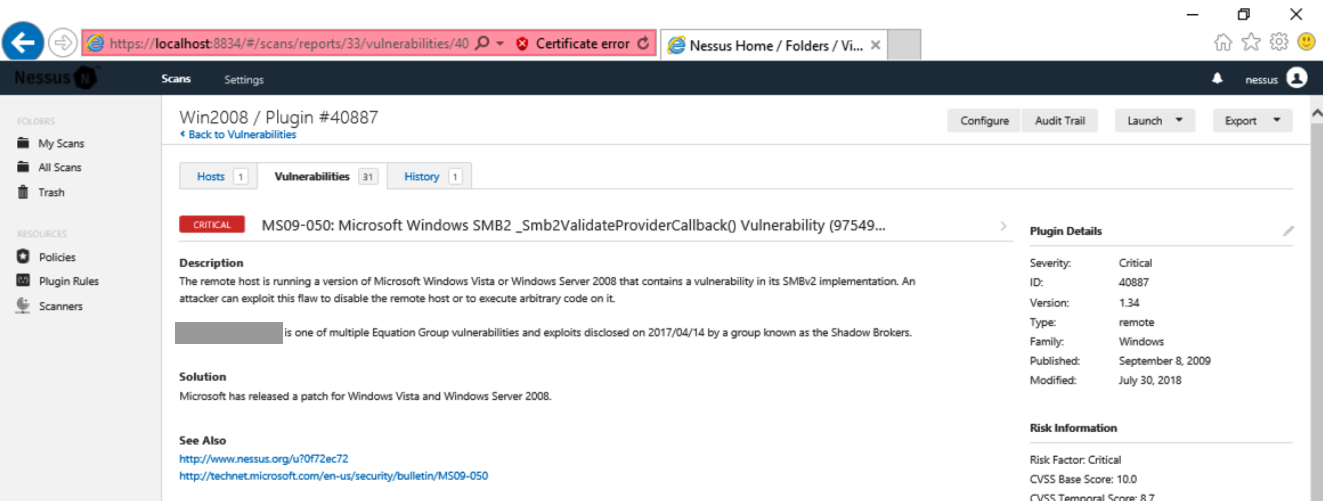Click the nessus username label
This screenshot has width=1323, height=501.
click(1261, 80)
